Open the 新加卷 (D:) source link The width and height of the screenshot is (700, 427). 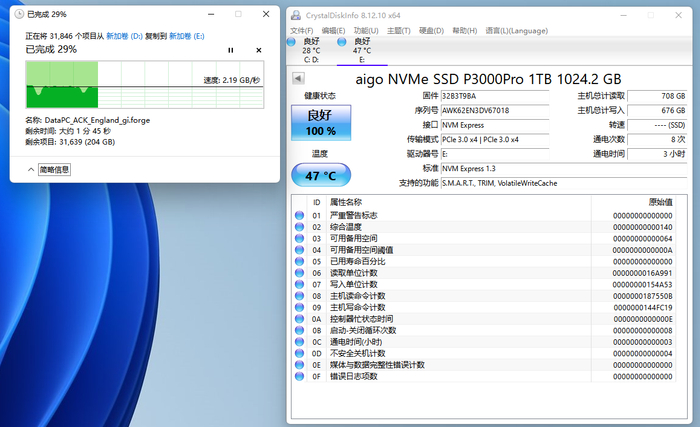[124, 36]
